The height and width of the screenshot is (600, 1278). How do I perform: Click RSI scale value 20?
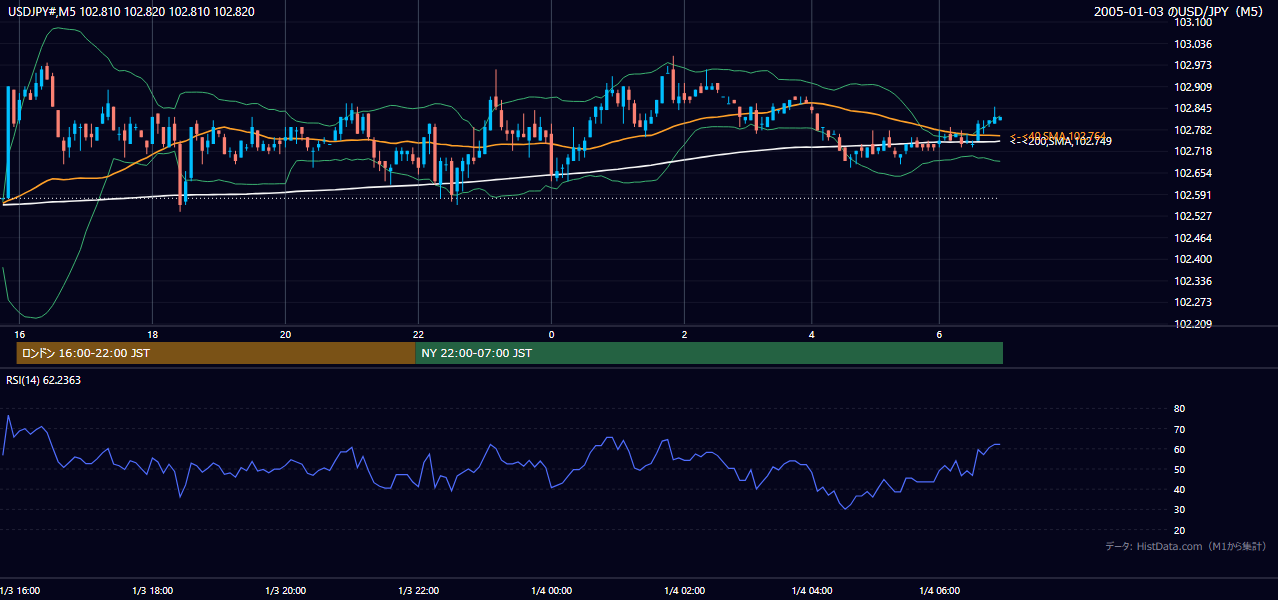tap(1180, 530)
